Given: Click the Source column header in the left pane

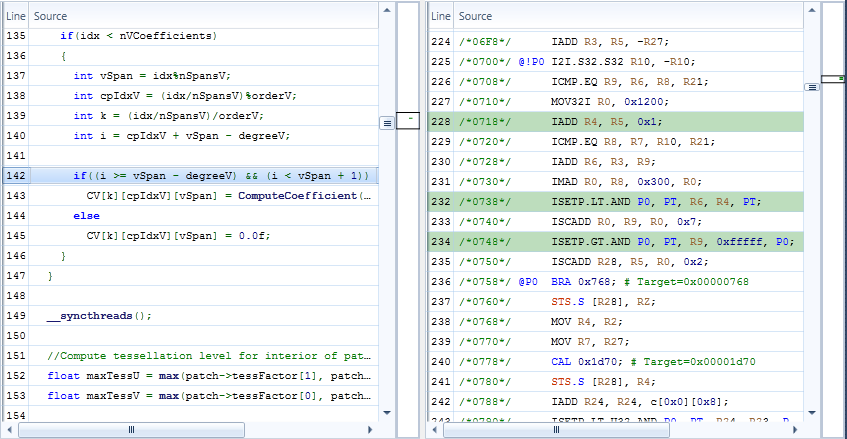Looking at the screenshot, I should 50,16.
